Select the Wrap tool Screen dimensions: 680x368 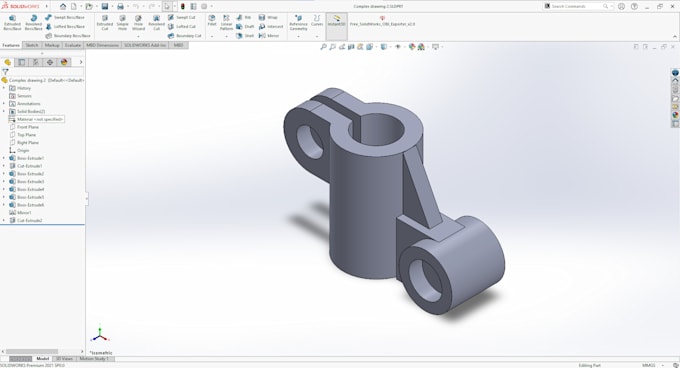(x=268, y=17)
